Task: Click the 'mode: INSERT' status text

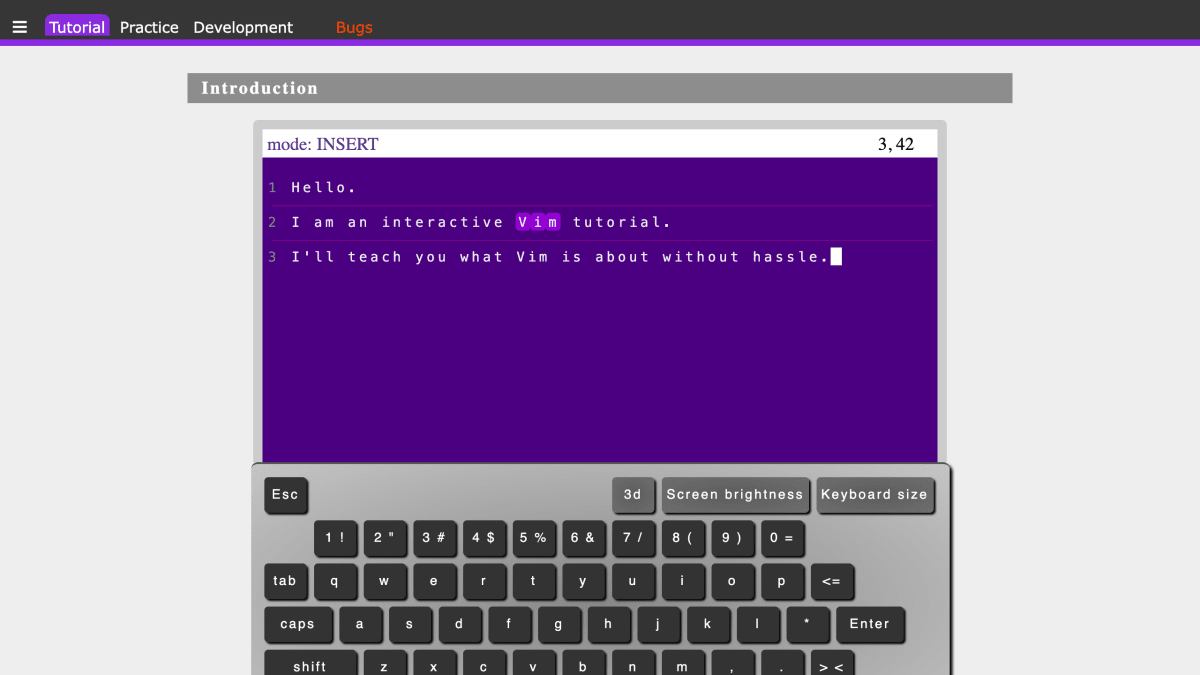Action: pos(323,144)
